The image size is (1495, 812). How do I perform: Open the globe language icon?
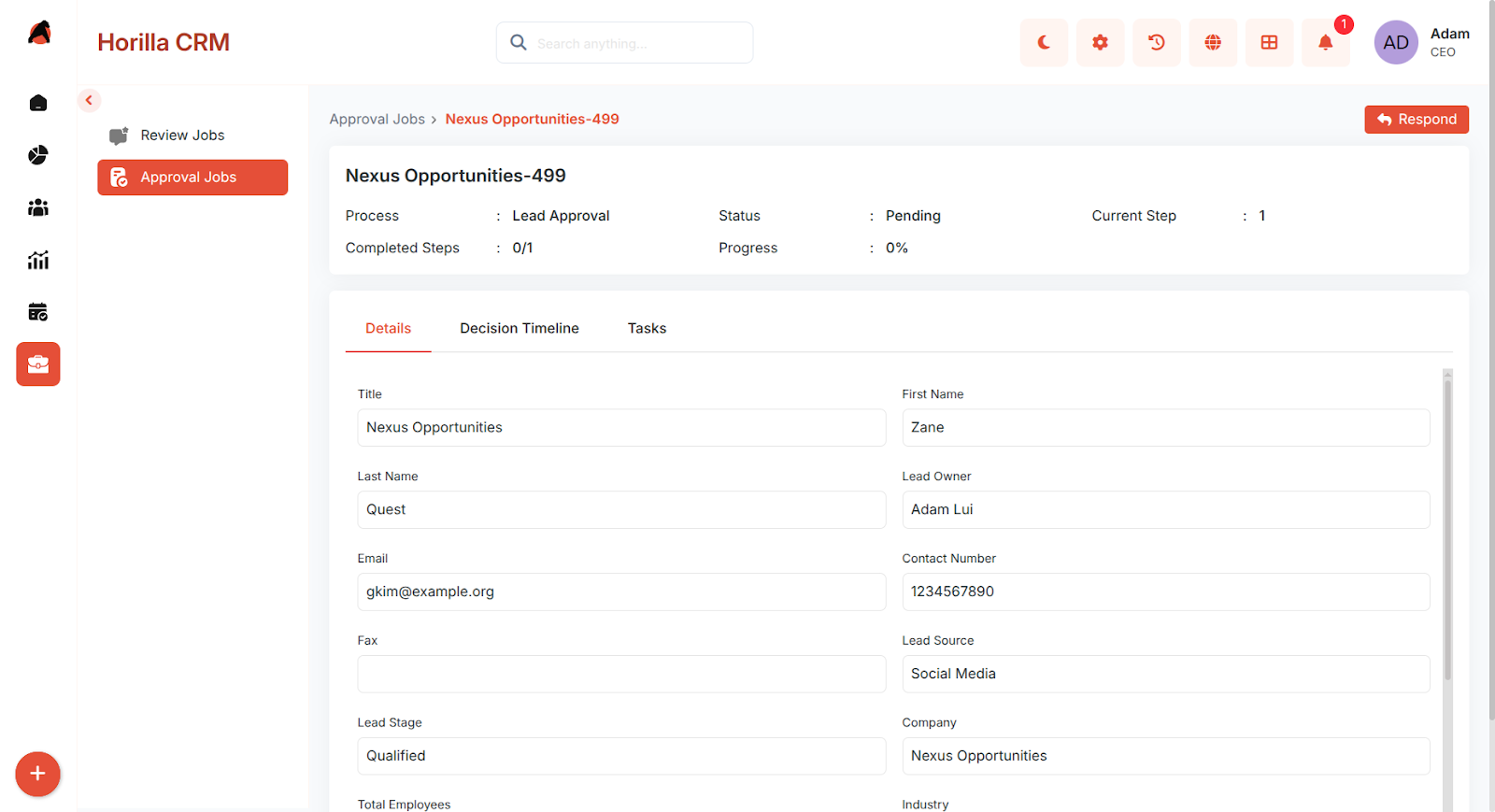click(1213, 42)
